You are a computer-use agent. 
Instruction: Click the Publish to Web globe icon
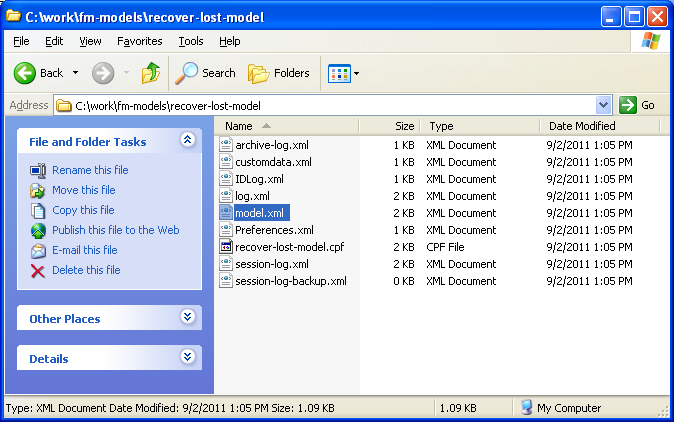[x=38, y=231]
